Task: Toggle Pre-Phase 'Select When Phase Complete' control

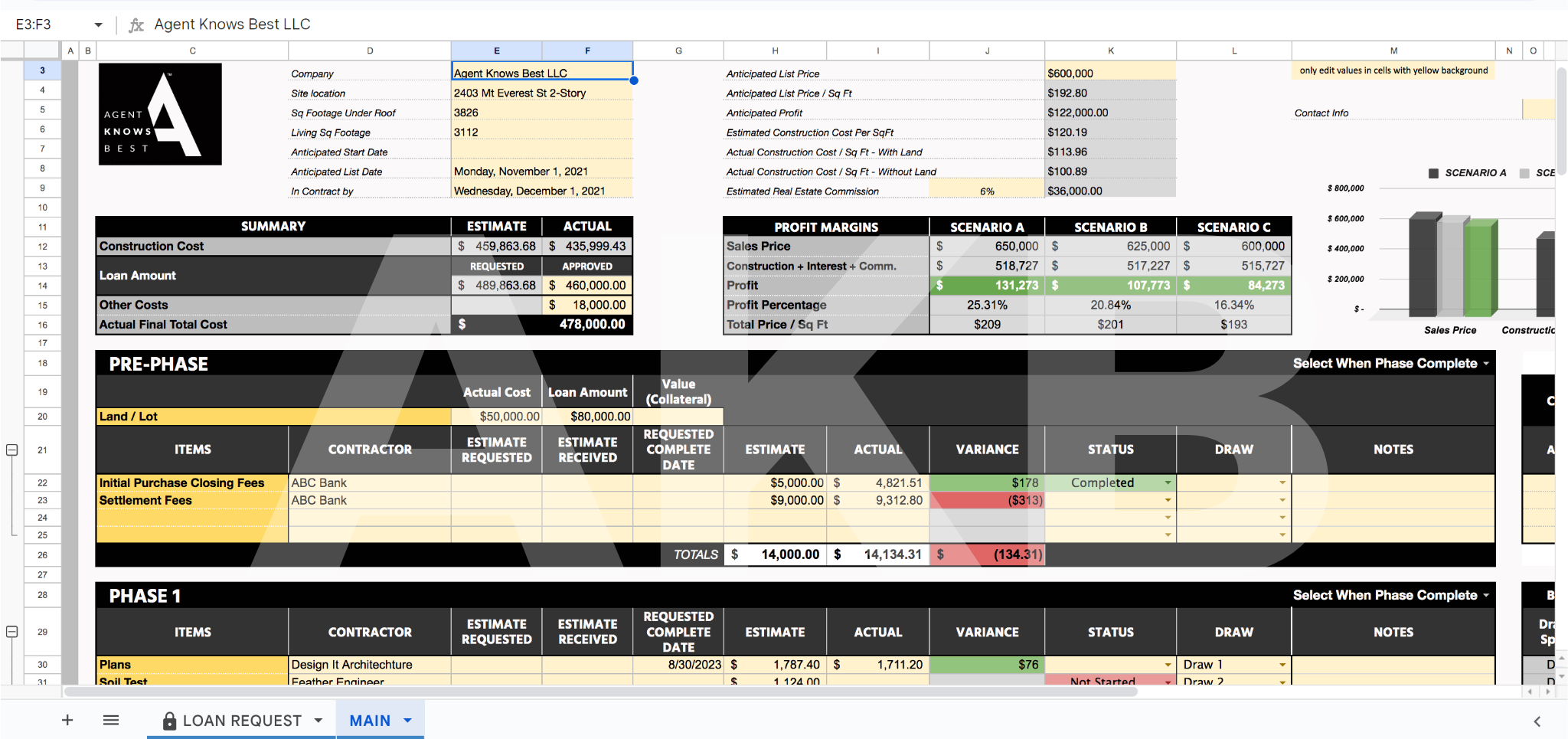Action: point(1485,364)
